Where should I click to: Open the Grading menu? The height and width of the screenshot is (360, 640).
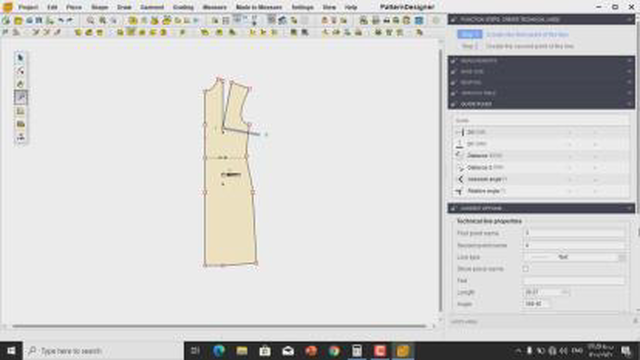183,7
